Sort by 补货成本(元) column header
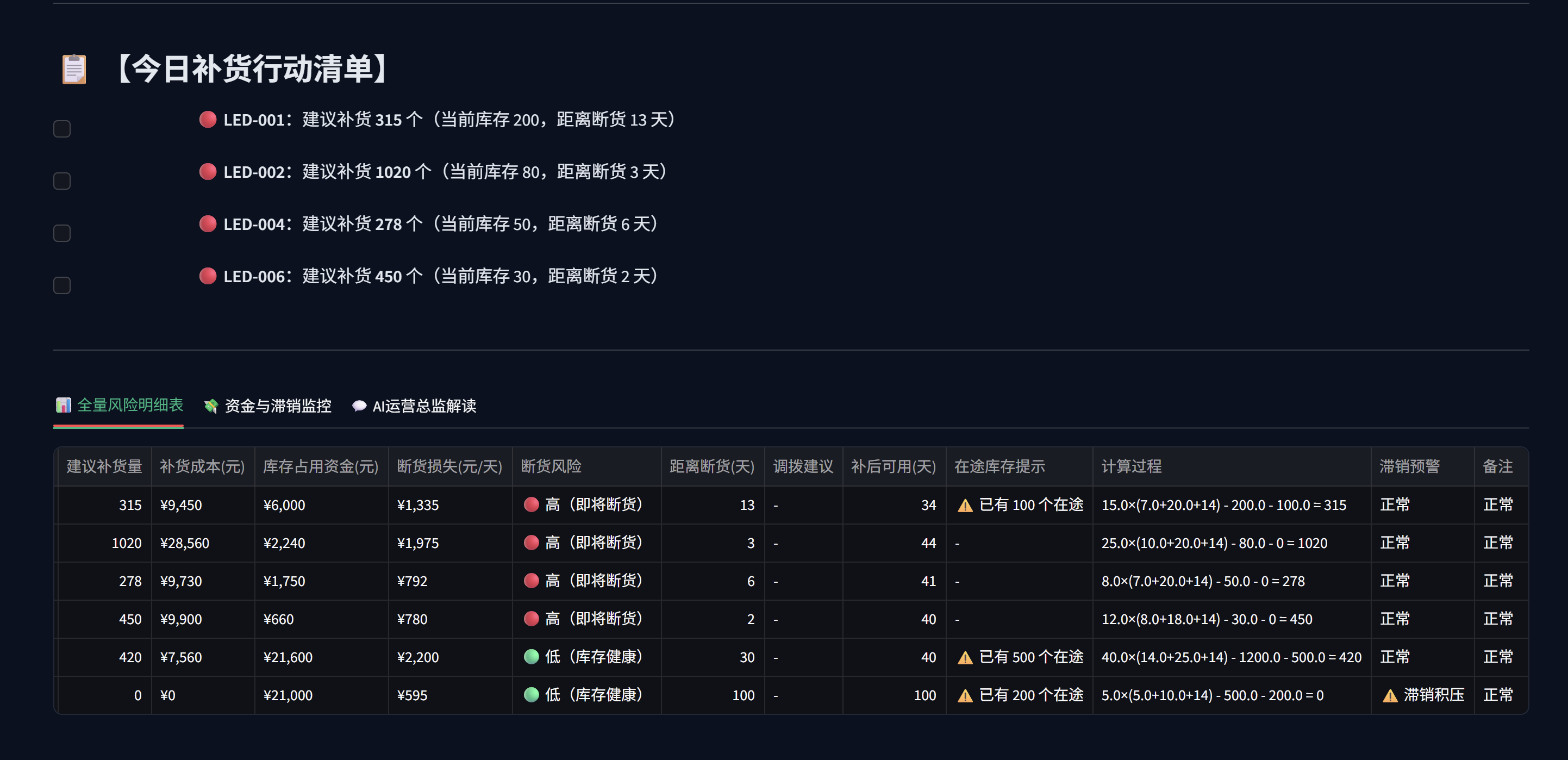Screen dimensions: 1568x760 pos(203,466)
